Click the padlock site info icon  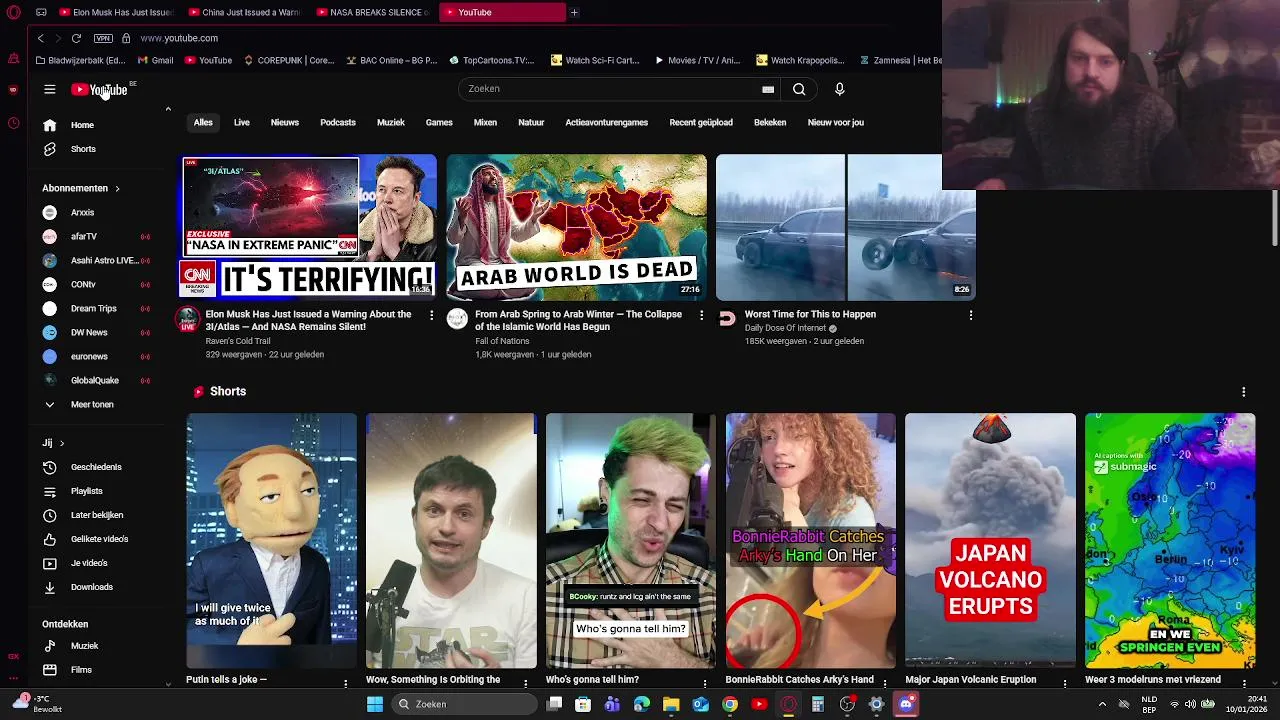coord(126,38)
